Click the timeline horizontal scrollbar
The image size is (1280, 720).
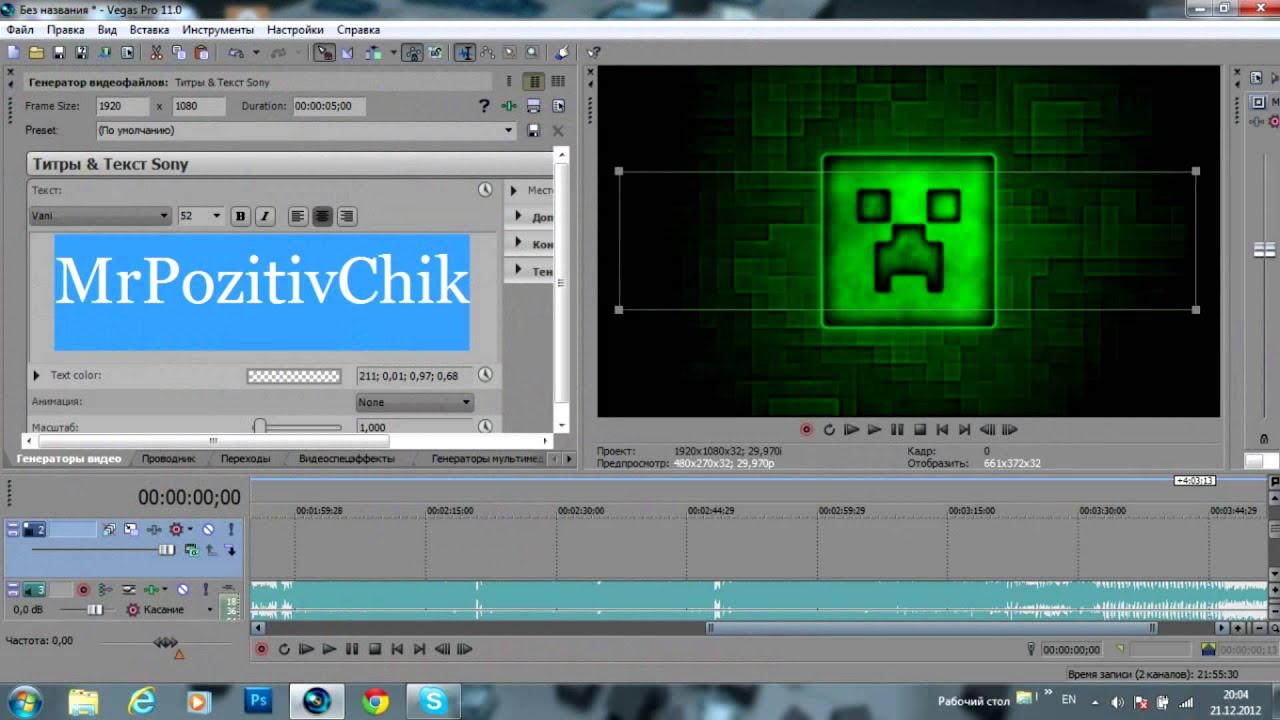point(931,628)
